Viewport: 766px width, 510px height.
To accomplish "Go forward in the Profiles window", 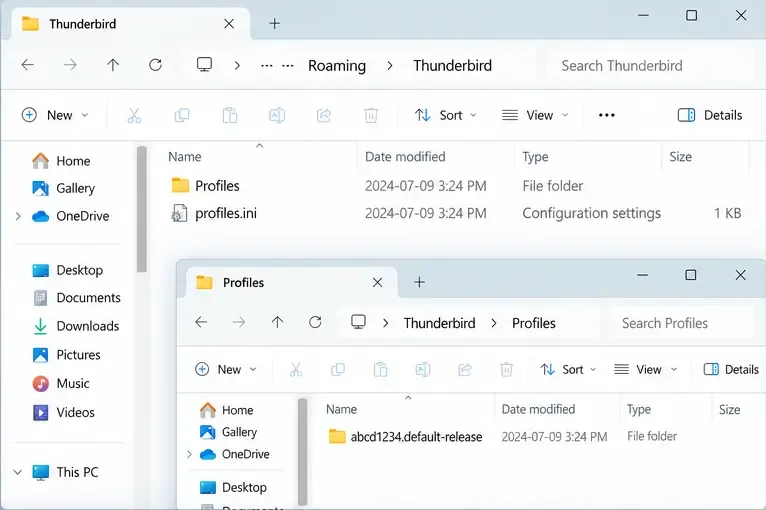I will pos(239,322).
